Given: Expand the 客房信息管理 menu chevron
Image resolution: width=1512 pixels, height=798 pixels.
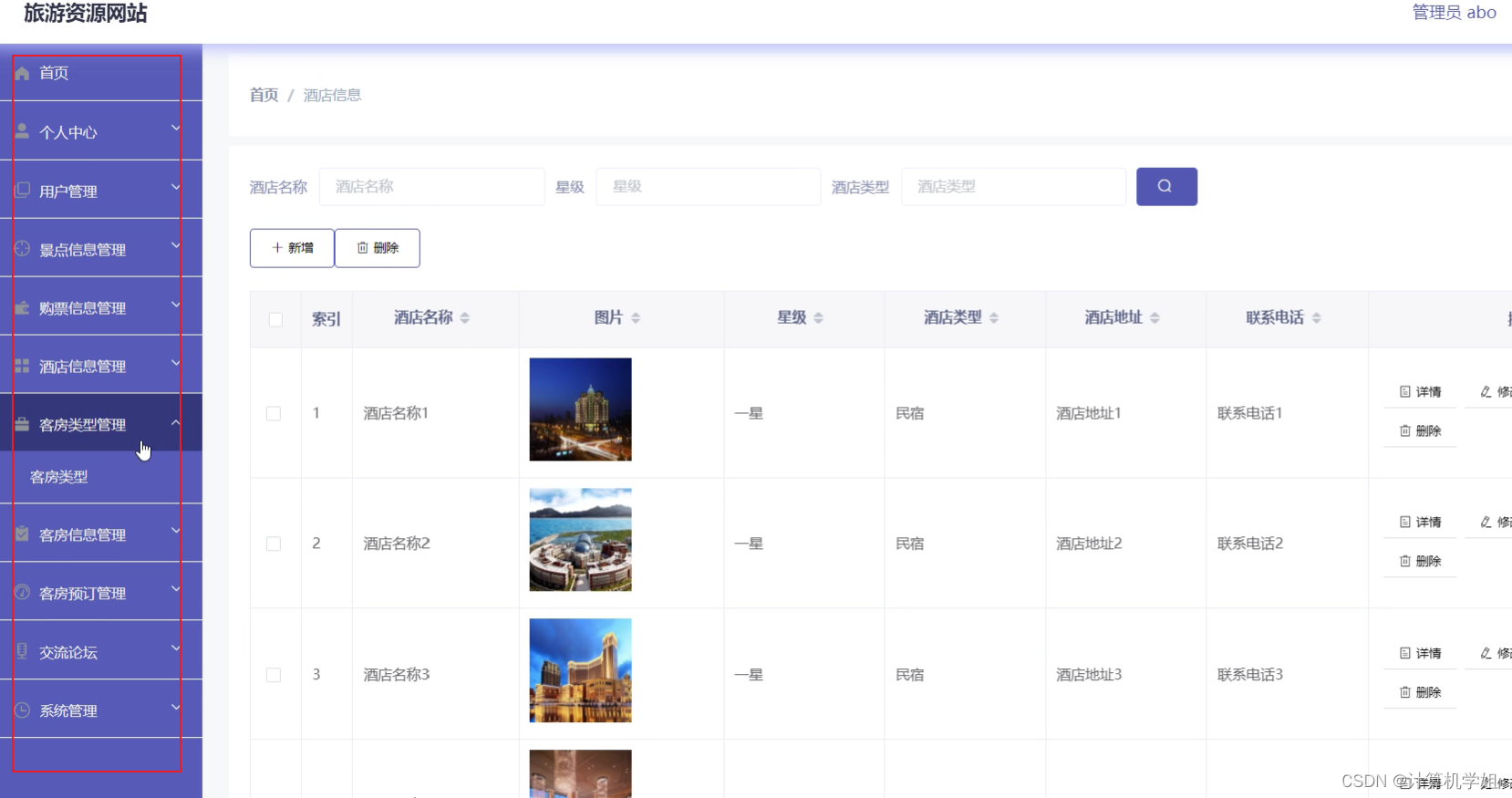Looking at the screenshot, I should click(176, 531).
